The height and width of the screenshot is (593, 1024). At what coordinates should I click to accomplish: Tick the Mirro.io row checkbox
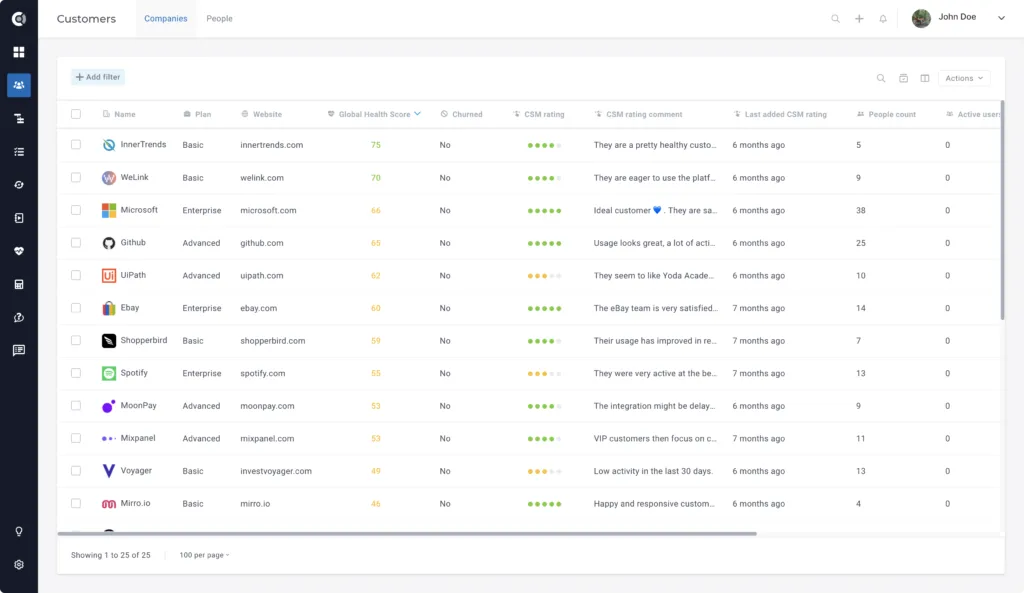click(76, 504)
